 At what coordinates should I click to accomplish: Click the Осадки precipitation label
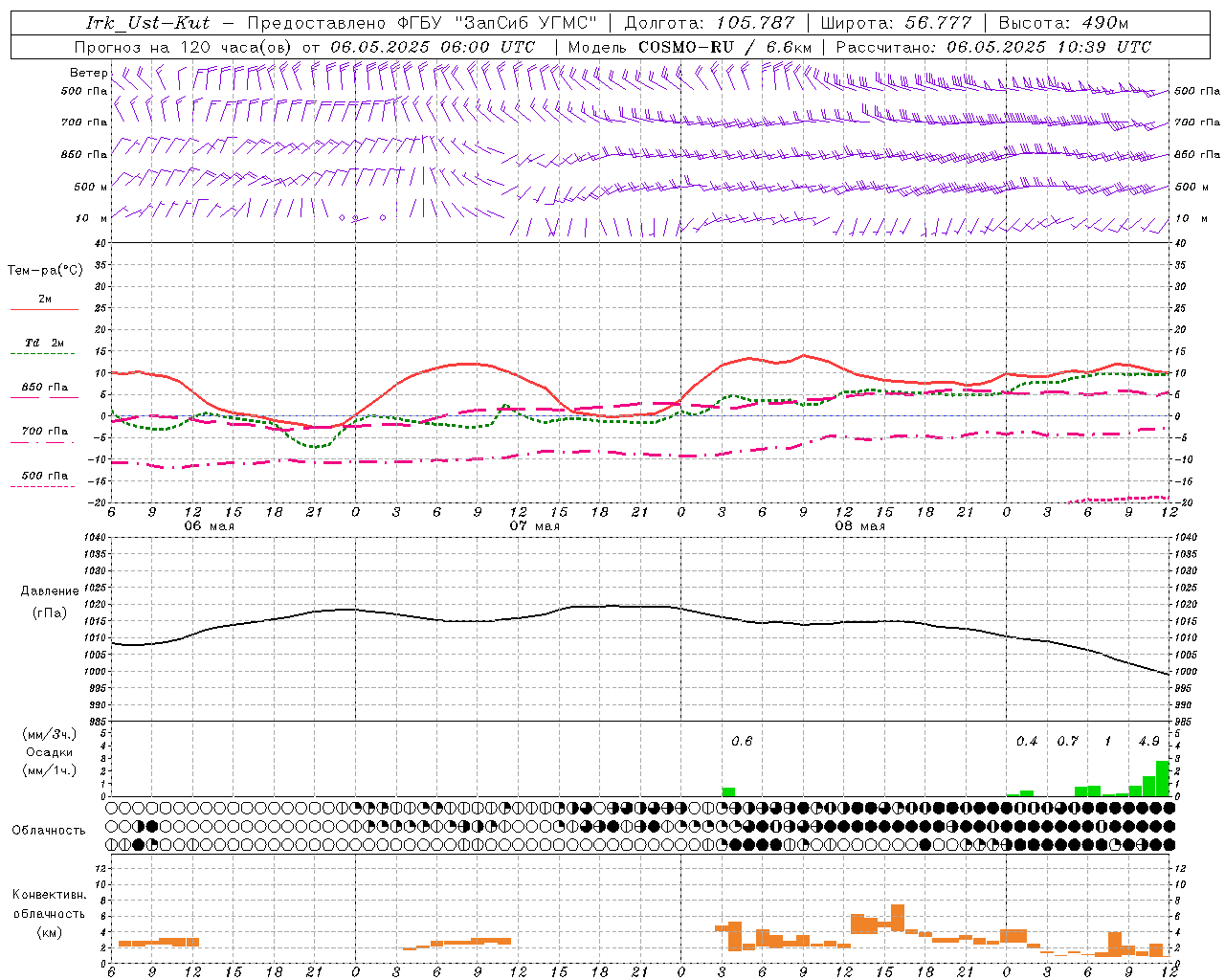[x=50, y=752]
